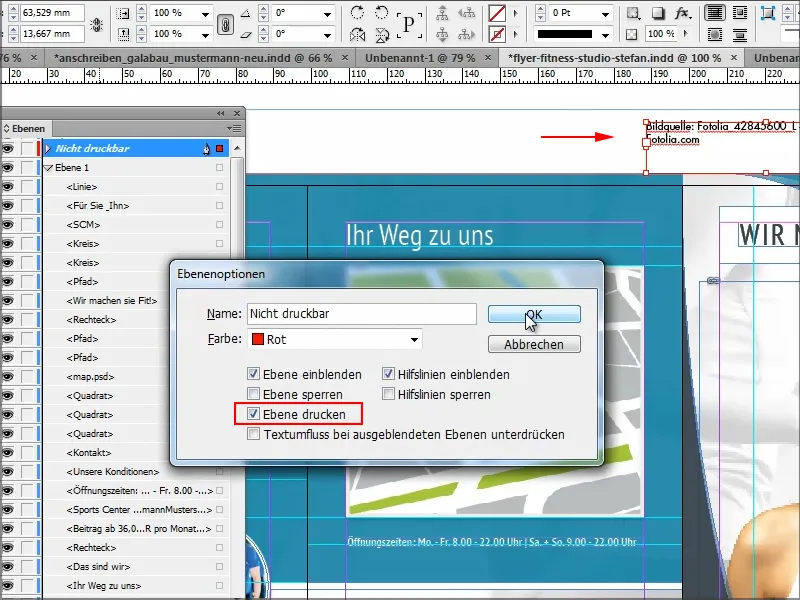Close the anschreiben_galabau_mustermann-neu.indd tab
Screen dimensions: 800x600
(x=345, y=58)
